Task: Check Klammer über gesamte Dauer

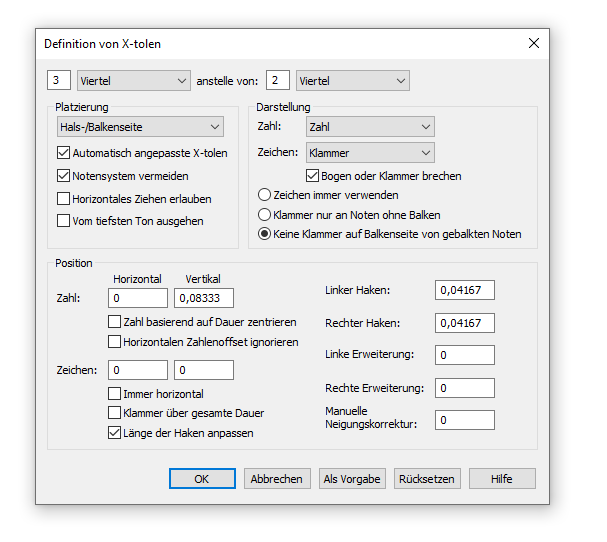Action: [x=114, y=413]
